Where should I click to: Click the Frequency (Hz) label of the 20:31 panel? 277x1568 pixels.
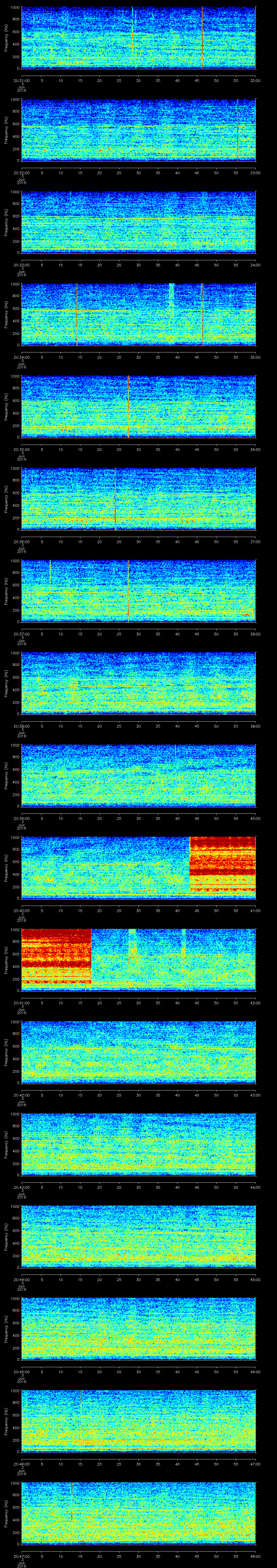pos(6,38)
